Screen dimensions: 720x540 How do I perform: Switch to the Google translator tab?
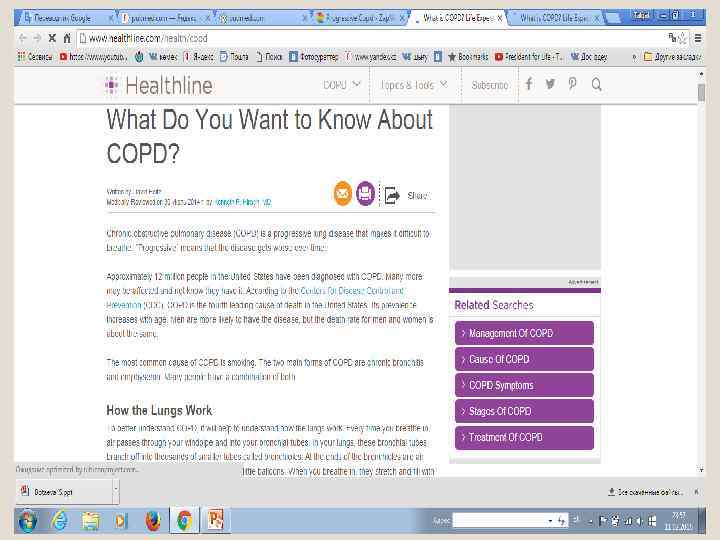tap(64, 18)
